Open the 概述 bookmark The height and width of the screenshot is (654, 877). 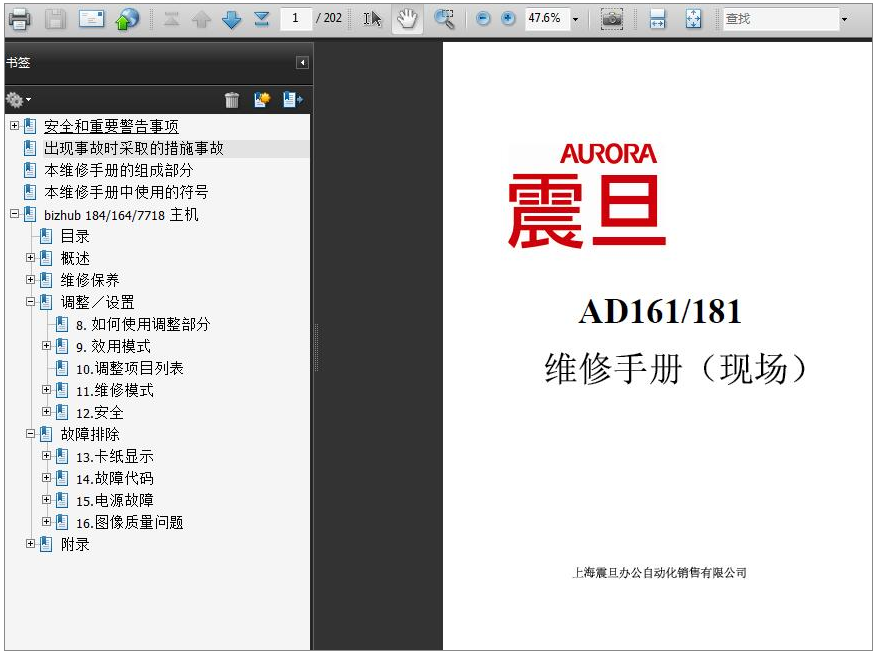pos(75,258)
